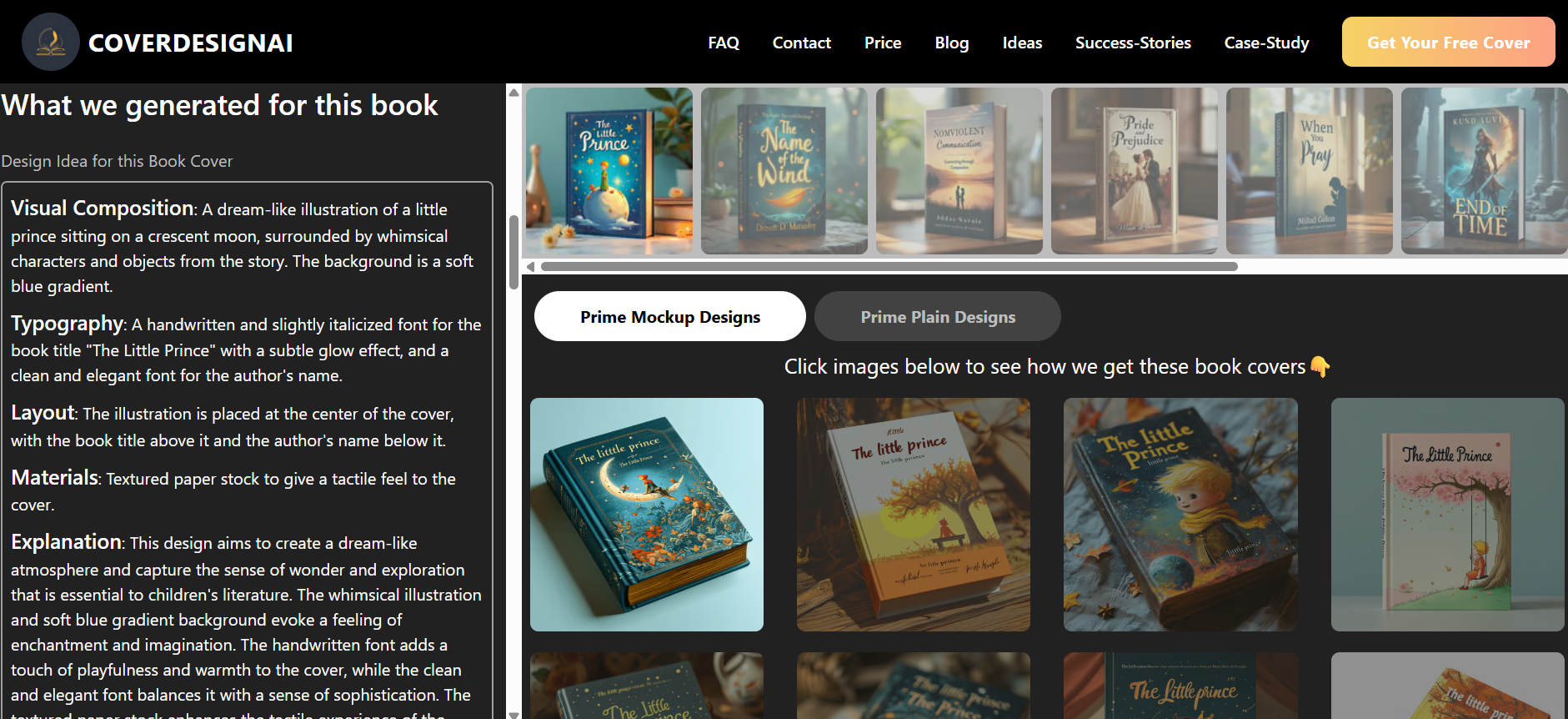Viewport: 1568px width, 719px height.
Task: Click the 'Explanation' heading
Action: click(67, 541)
